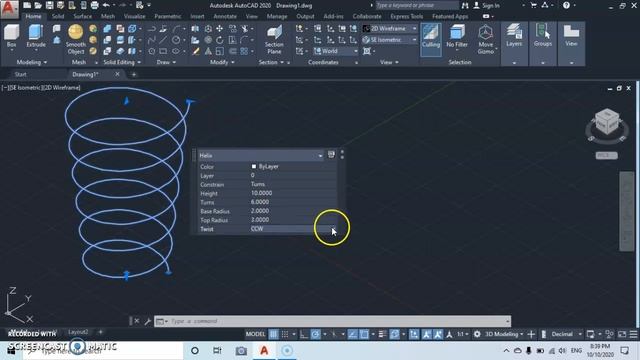Select the Extrude tool
Image resolution: width=640 pixels, height=360 pixels.
[x=36, y=37]
